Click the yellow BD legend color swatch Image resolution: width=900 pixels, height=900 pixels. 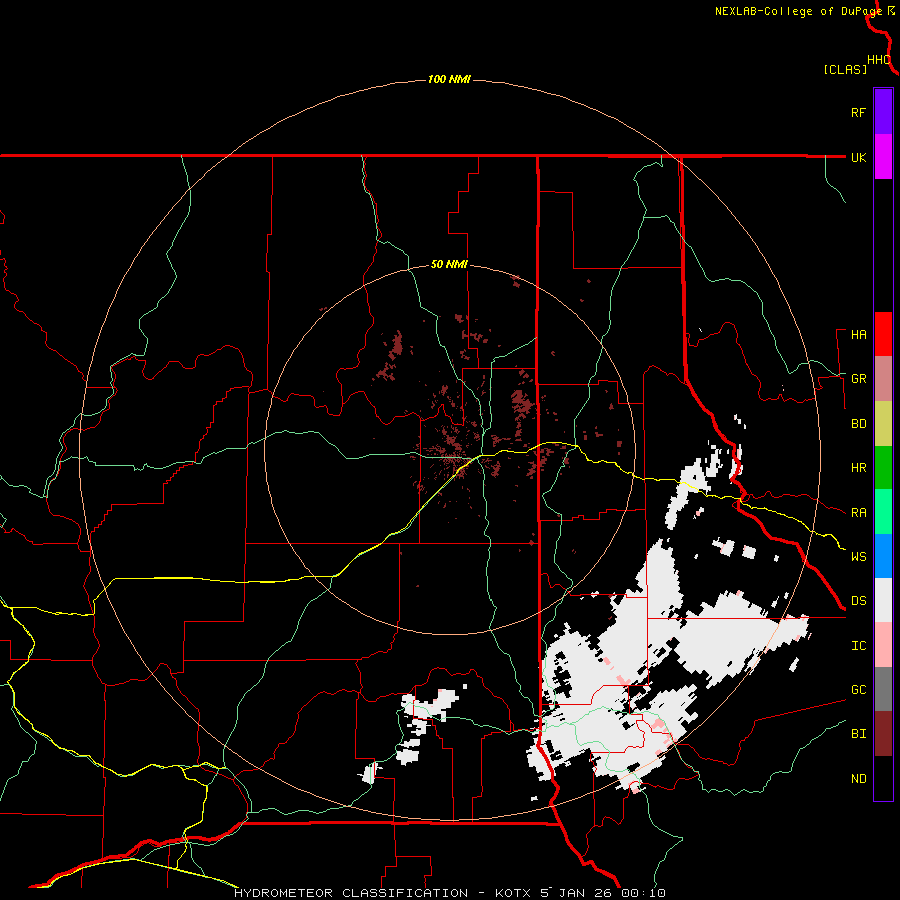883,424
